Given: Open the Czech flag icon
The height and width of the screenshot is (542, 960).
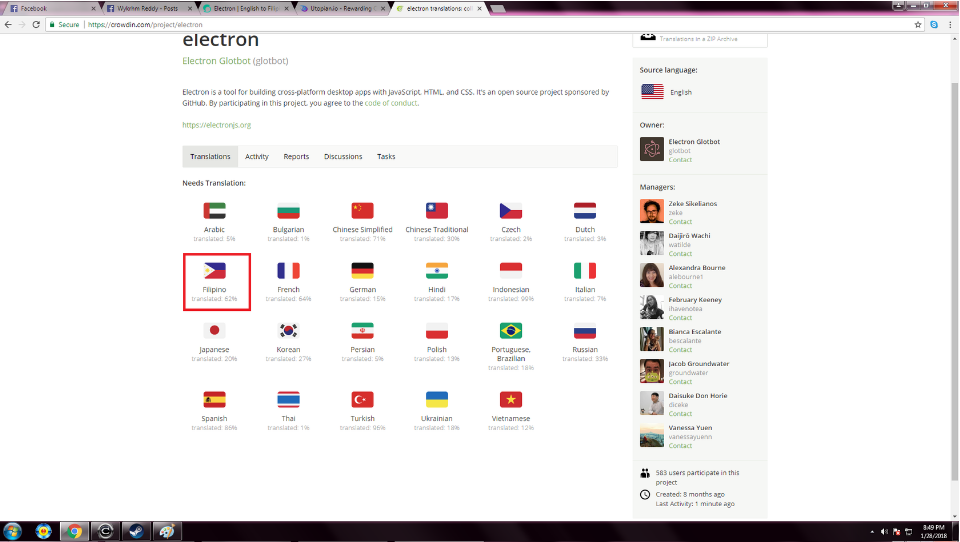Looking at the screenshot, I should point(511,211).
